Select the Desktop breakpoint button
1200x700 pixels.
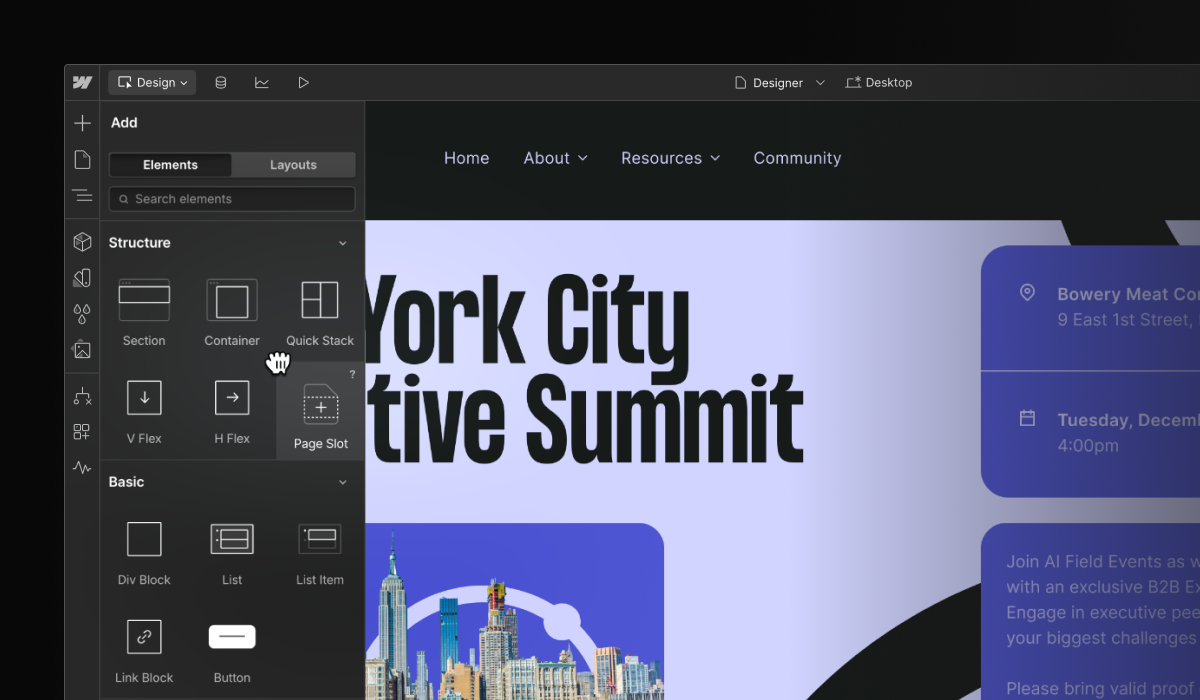(x=879, y=83)
